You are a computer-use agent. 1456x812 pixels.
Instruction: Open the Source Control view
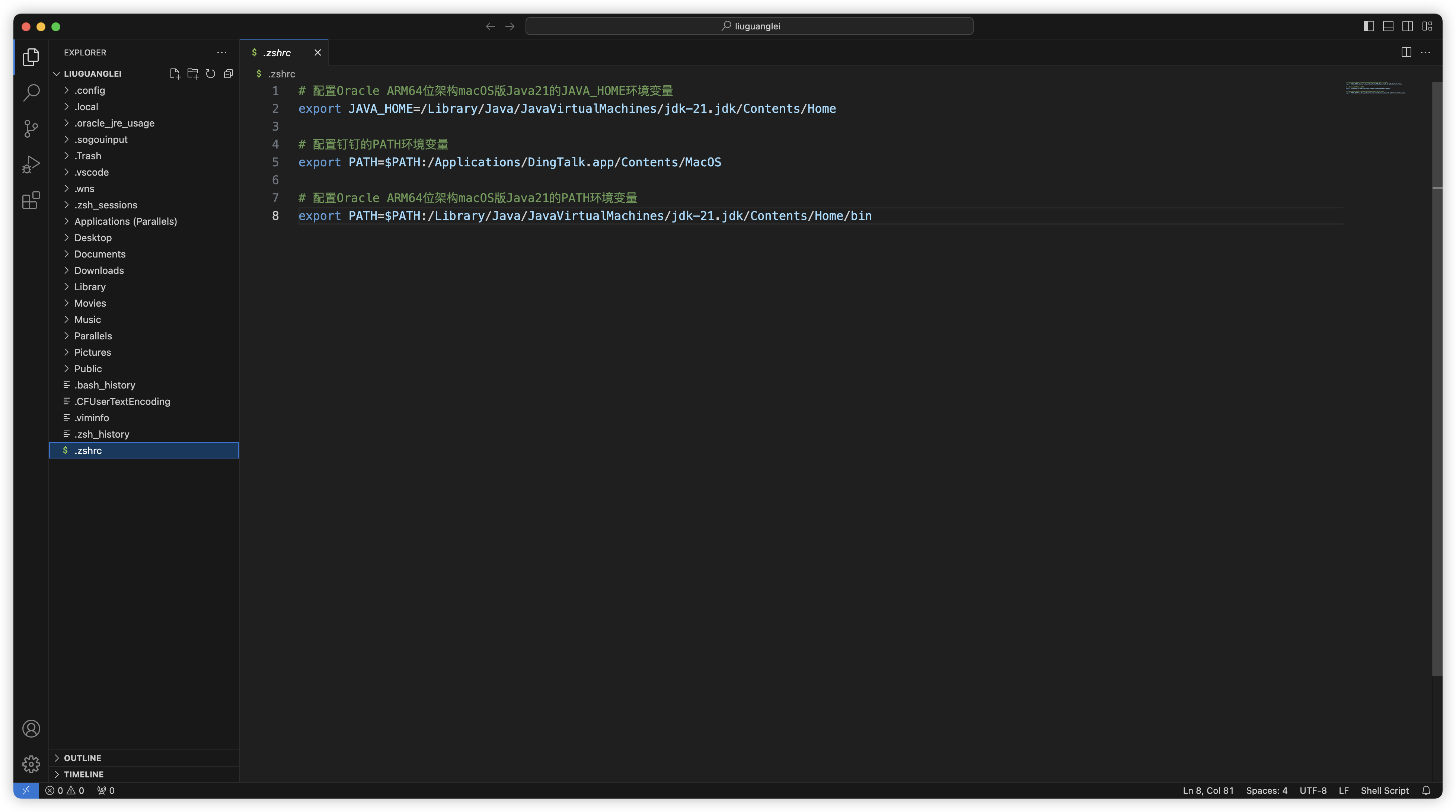31,128
